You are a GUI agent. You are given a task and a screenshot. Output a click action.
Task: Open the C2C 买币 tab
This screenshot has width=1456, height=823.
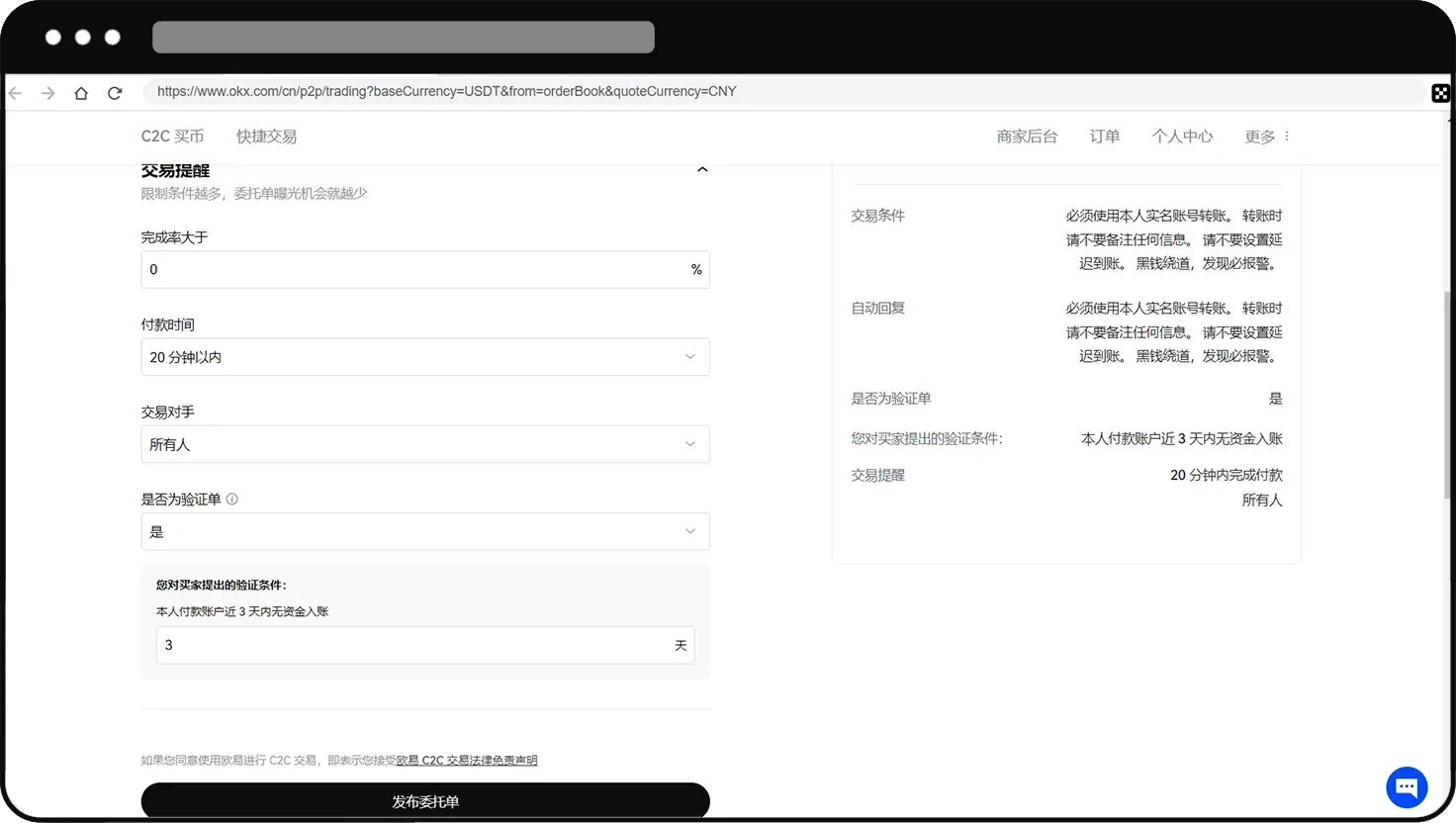pyautogui.click(x=172, y=137)
